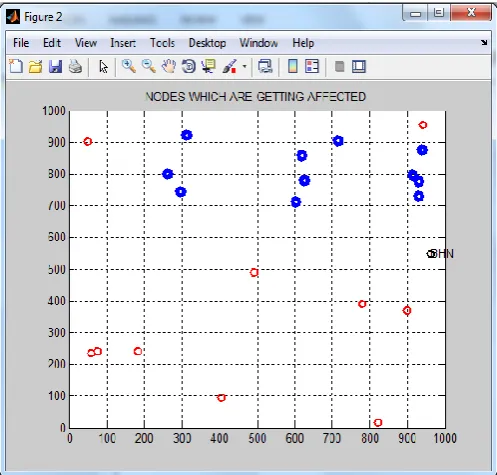Click the MATLAB logo in title bar
Image resolution: width=497 pixels, height=475 pixels.
(13, 17)
